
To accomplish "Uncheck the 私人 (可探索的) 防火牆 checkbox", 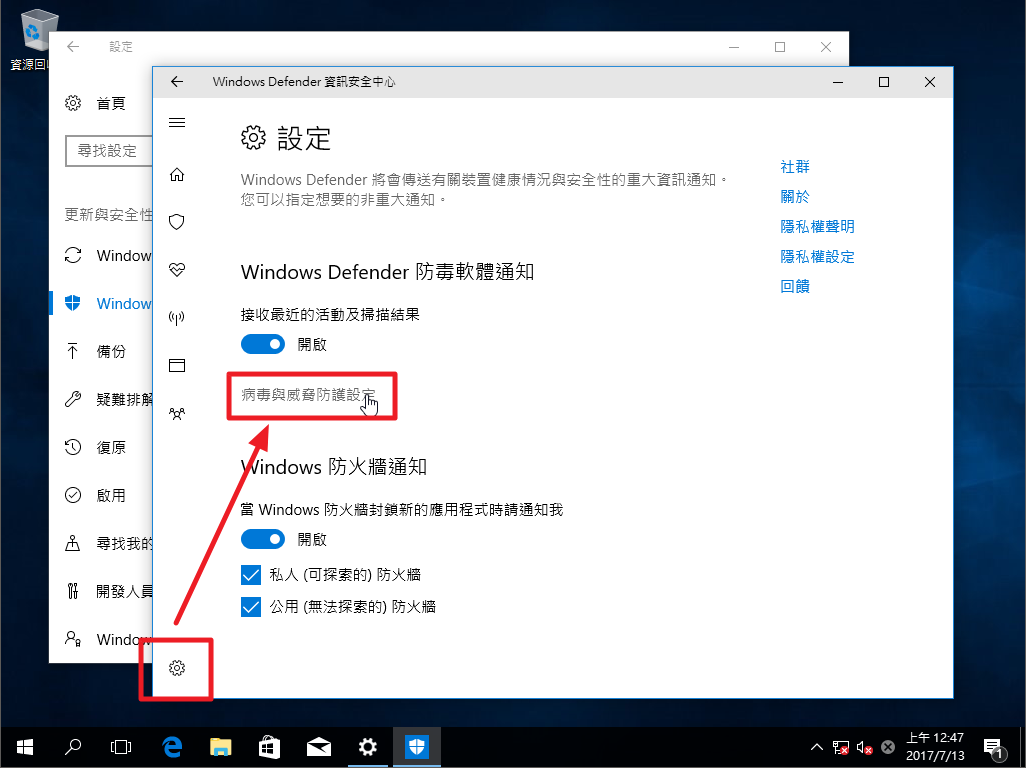I will (251, 575).
